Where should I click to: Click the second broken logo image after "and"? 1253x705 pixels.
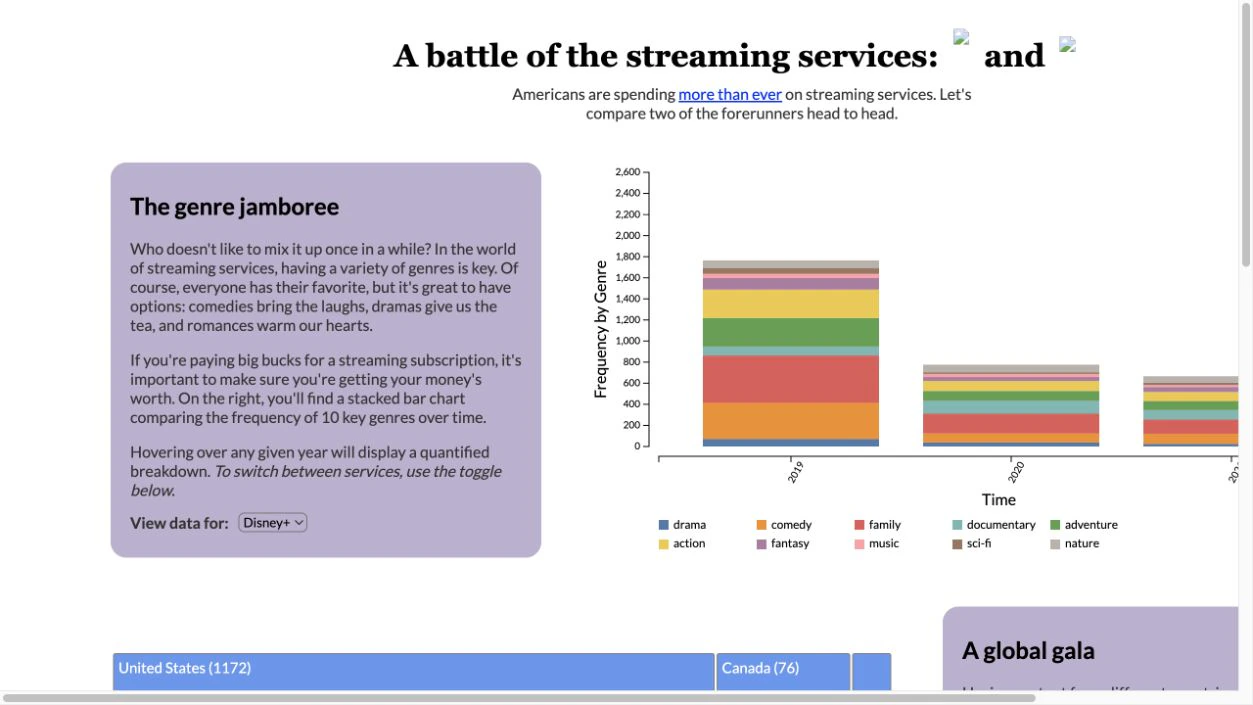point(1067,44)
